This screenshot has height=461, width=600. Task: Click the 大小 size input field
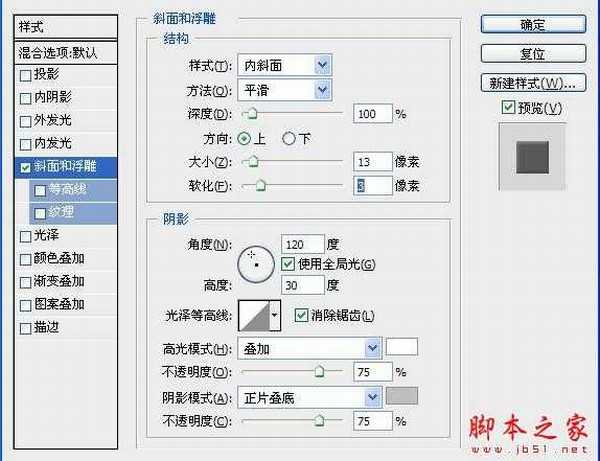(372, 161)
